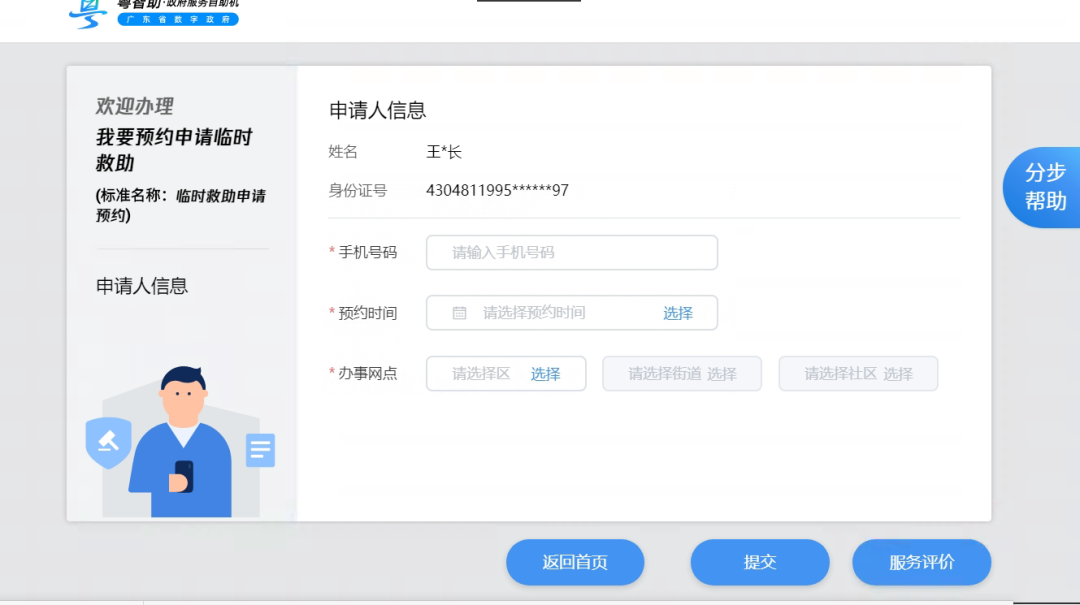Screen dimensions: 1080x605
Task: Click the 粤智助 logo icon
Action: [88, 13]
